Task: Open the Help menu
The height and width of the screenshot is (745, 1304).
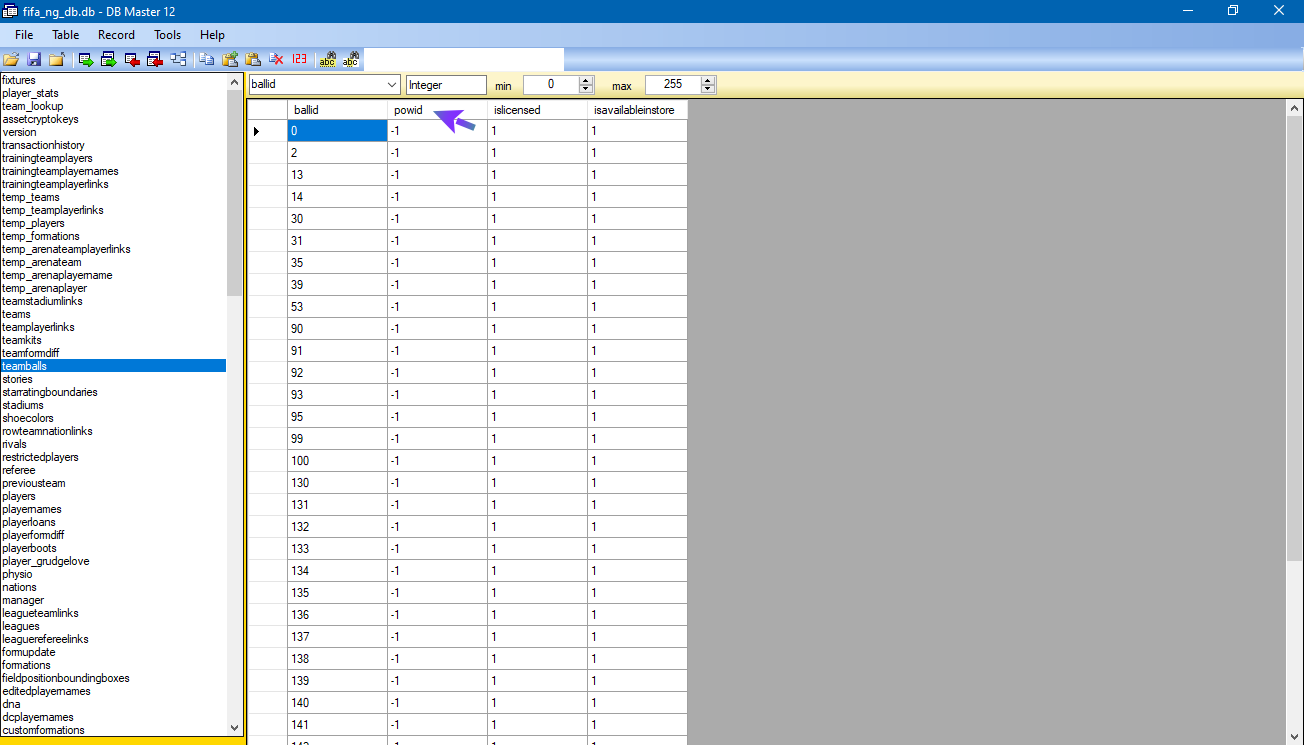Action: (x=212, y=35)
